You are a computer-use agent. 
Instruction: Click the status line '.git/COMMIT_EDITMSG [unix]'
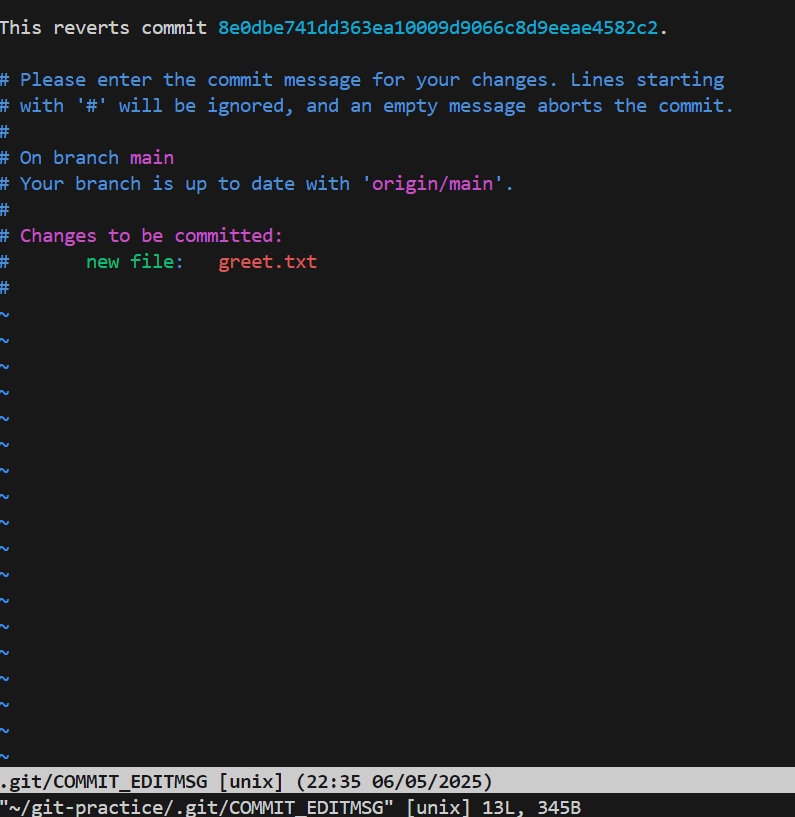(x=141, y=782)
